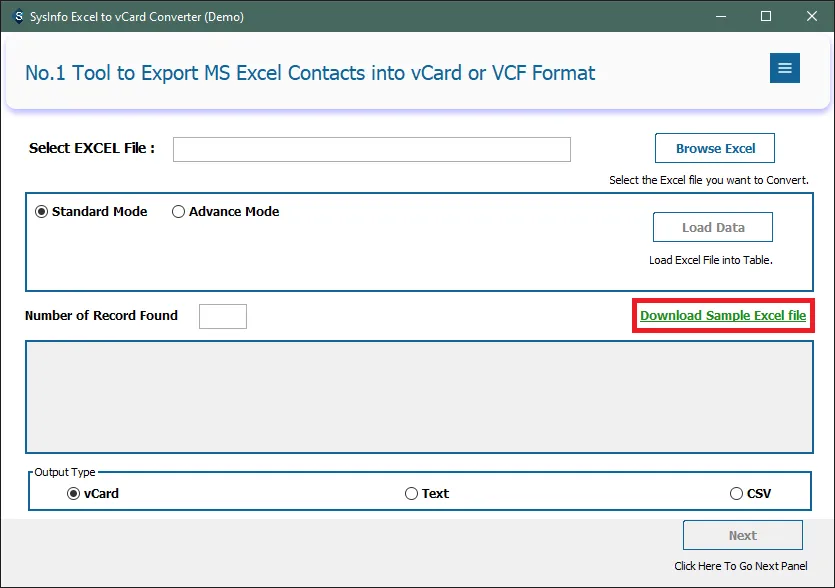Go to the next panel with Next

click(x=742, y=535)
